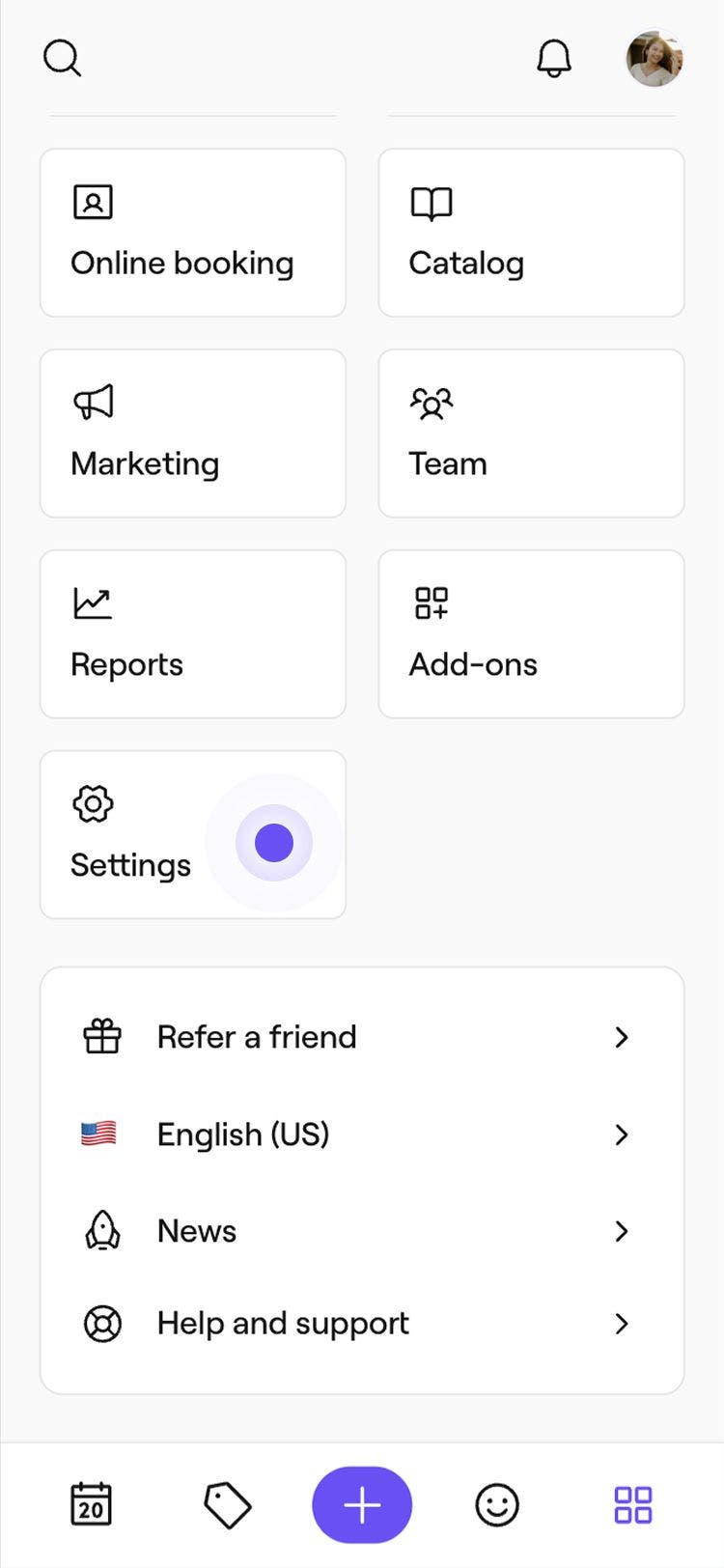This screenshot has width=724, height=1568.
Task: Open the Team section tile
Action: click(x=531, y=434)
